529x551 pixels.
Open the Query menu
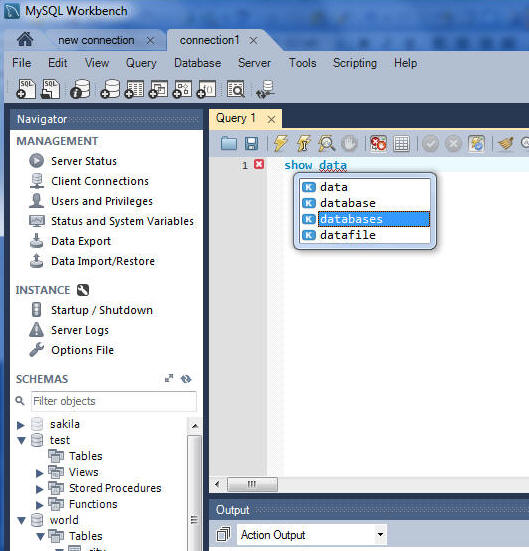tap(141, 63)
